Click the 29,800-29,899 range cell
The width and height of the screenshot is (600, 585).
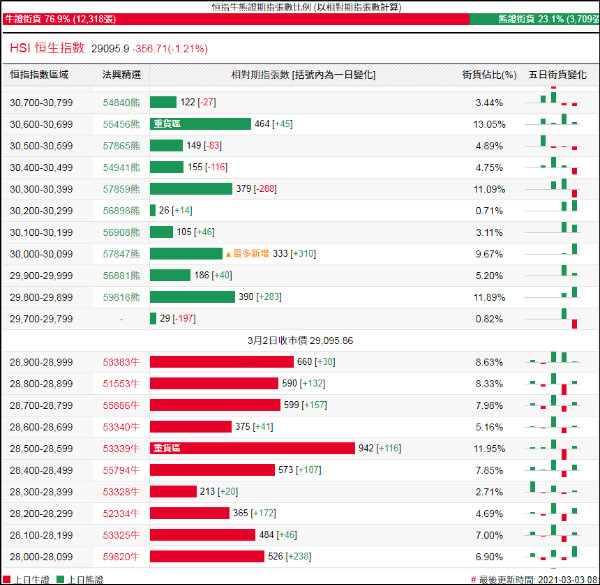(x=41, y=297)
